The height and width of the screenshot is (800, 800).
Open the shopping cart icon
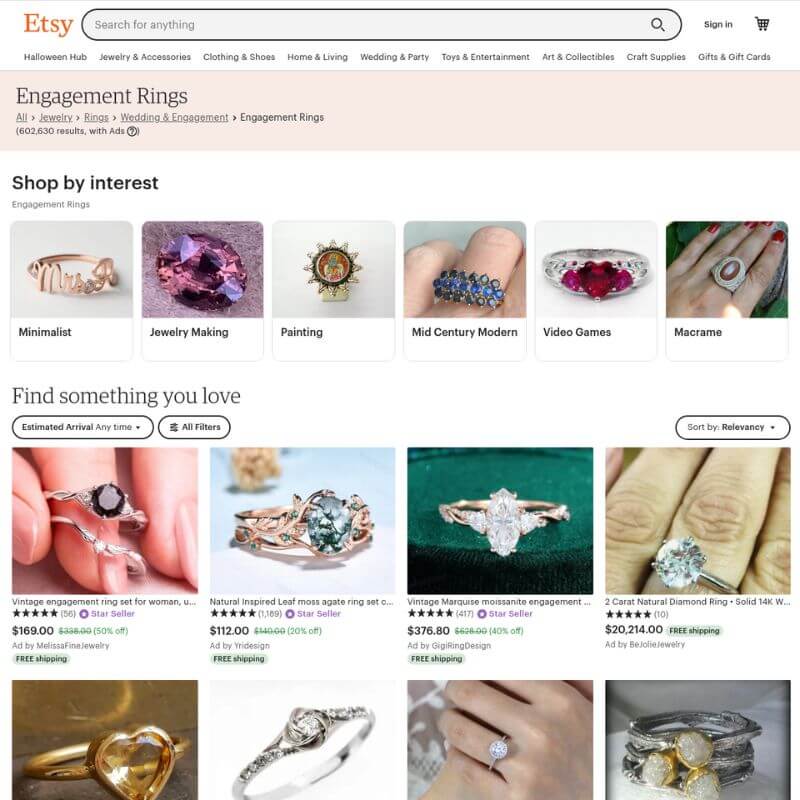(x=762, y=24)
